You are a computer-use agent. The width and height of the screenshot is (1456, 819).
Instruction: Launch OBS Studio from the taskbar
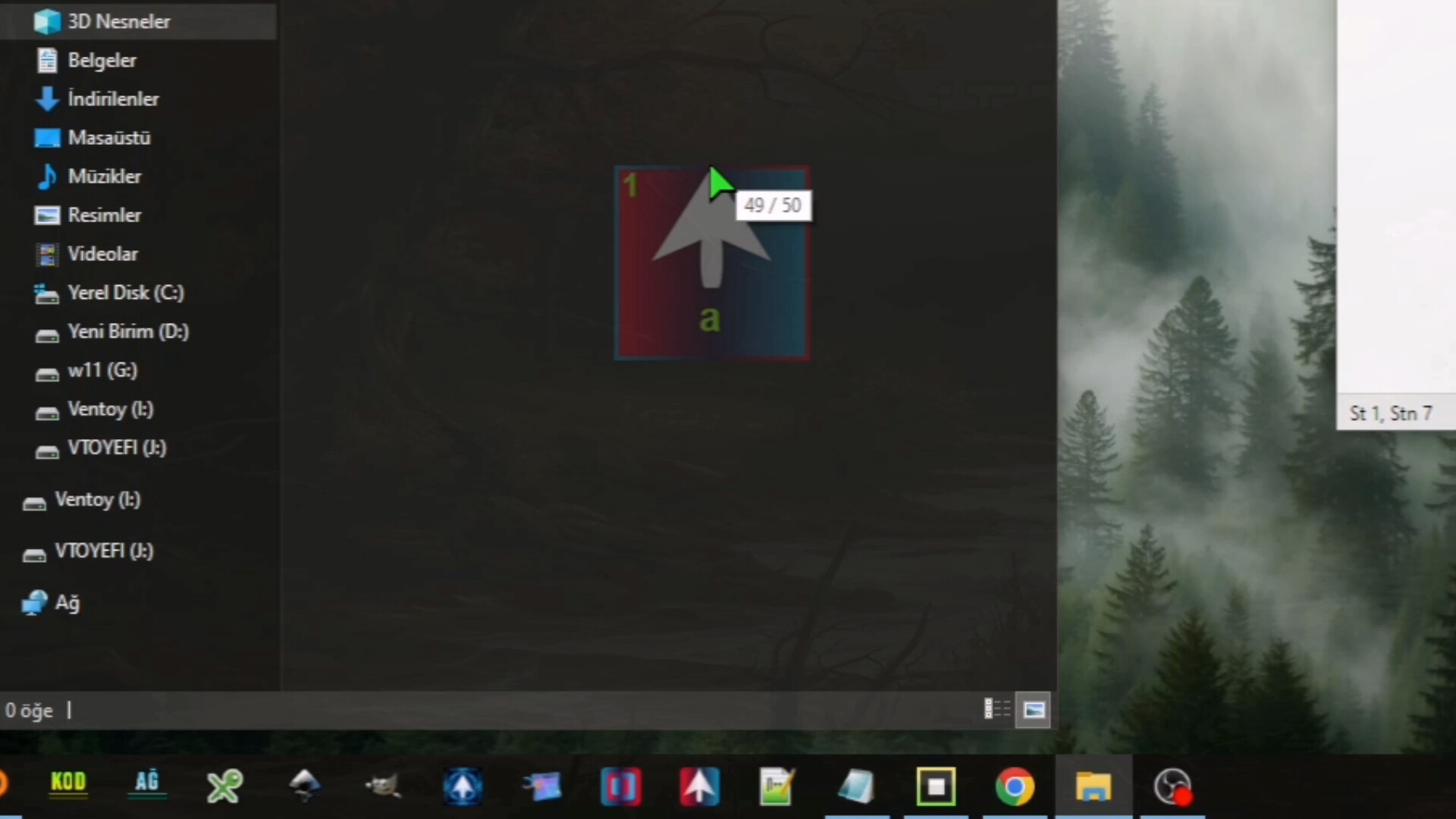click(x=1172, y=786)
